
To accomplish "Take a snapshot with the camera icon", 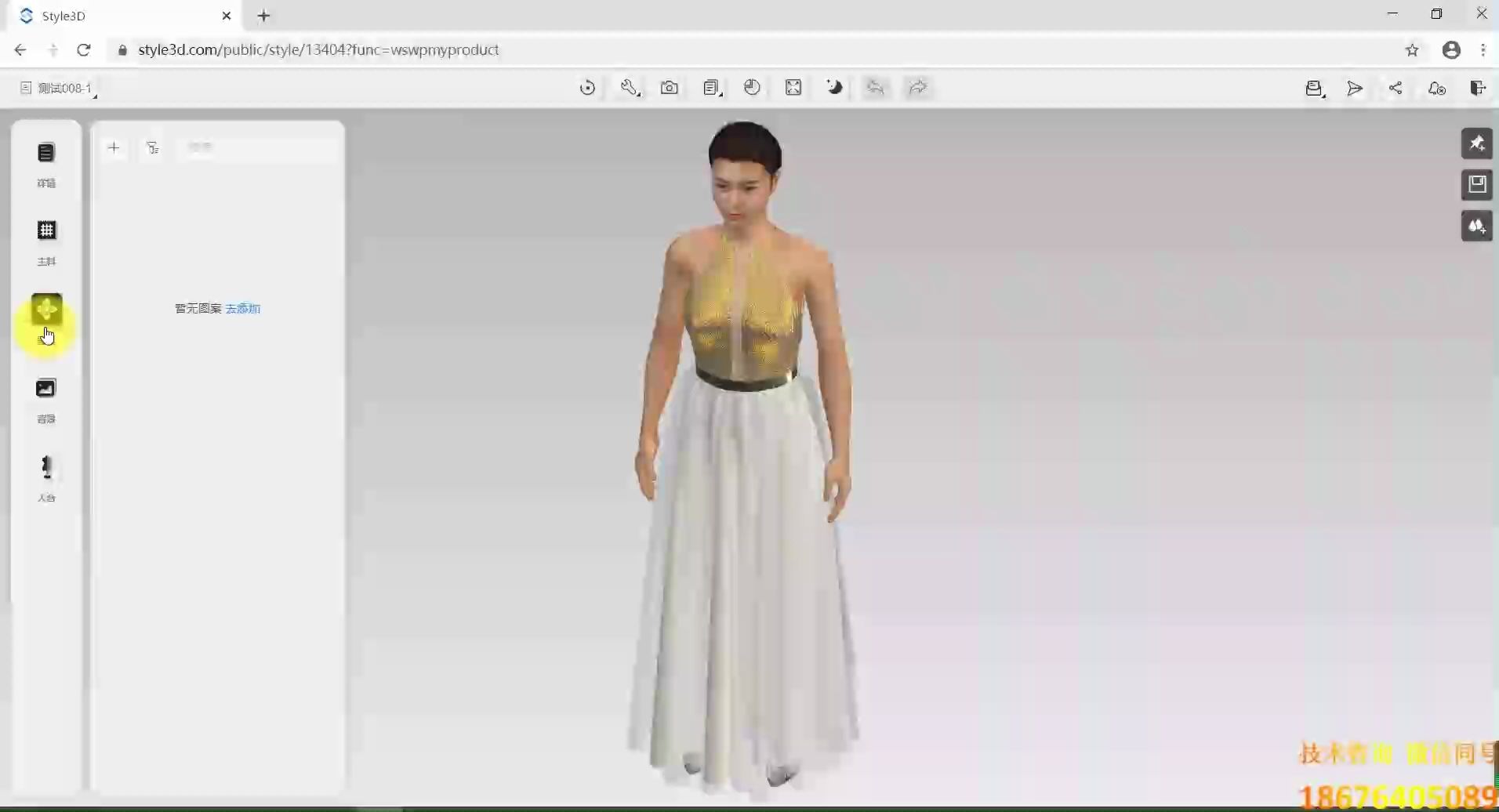I will 670,88.
